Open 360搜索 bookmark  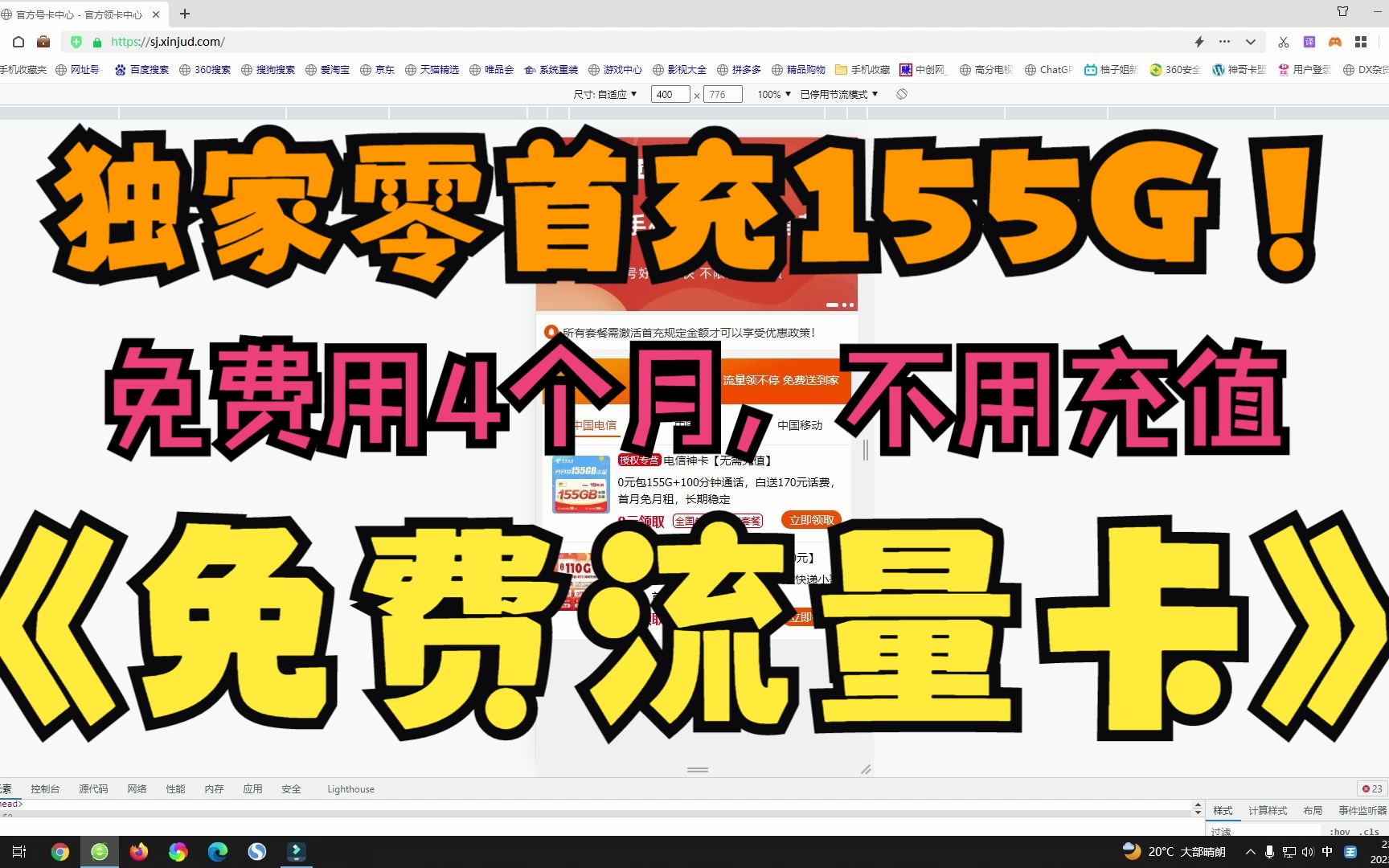[x=205, y=70]
